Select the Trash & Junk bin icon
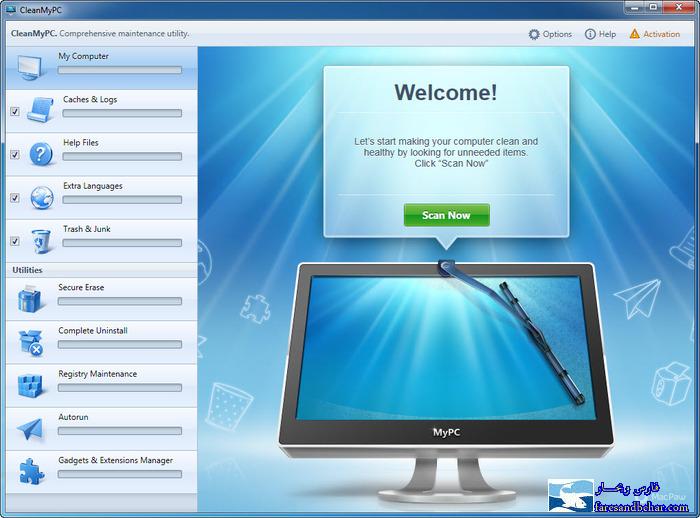This screenshot has width=700, height=518. point(41,240)
